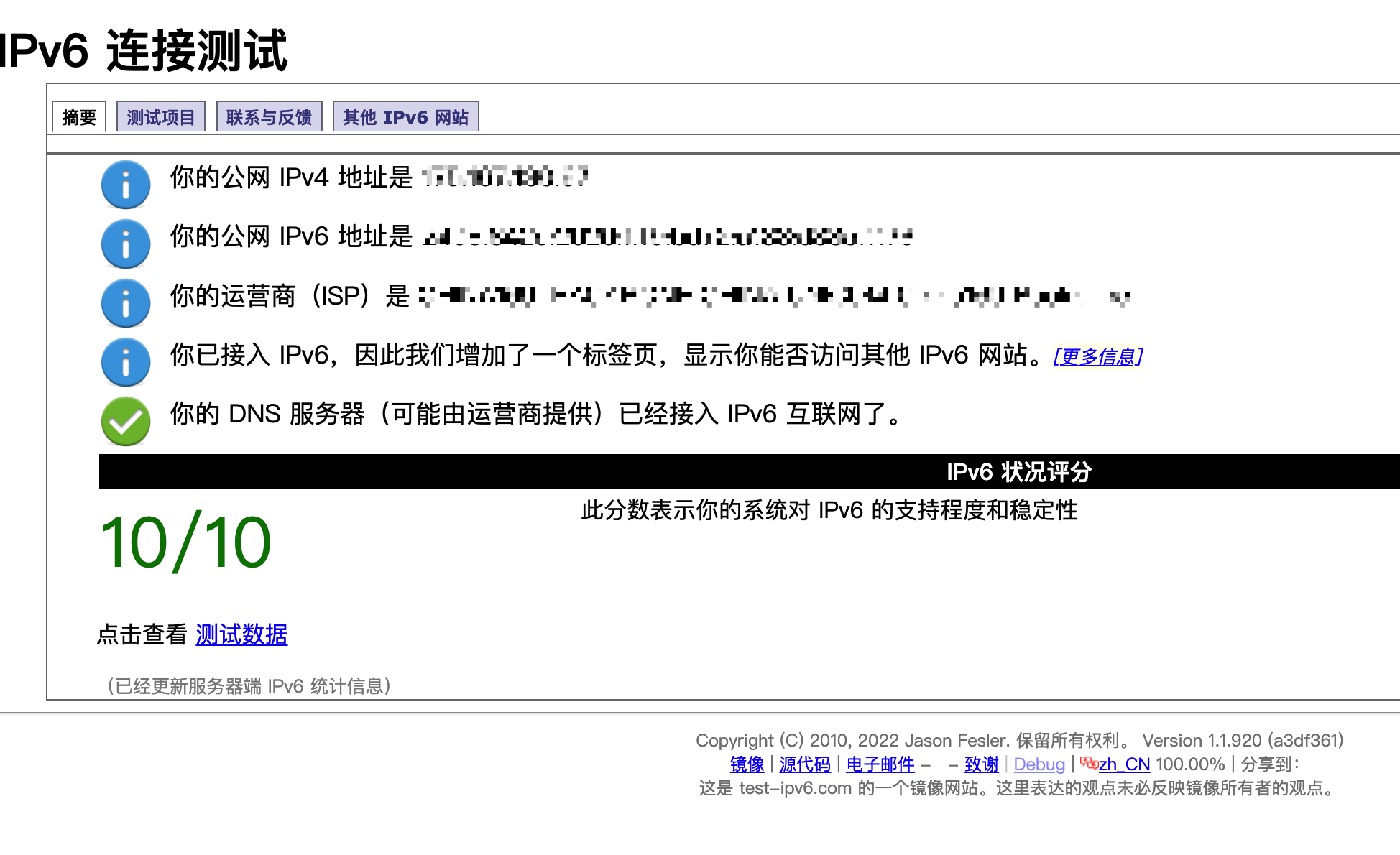Open the 更多信息 link
This screenshot has width=1400, height=855.
1097,356
